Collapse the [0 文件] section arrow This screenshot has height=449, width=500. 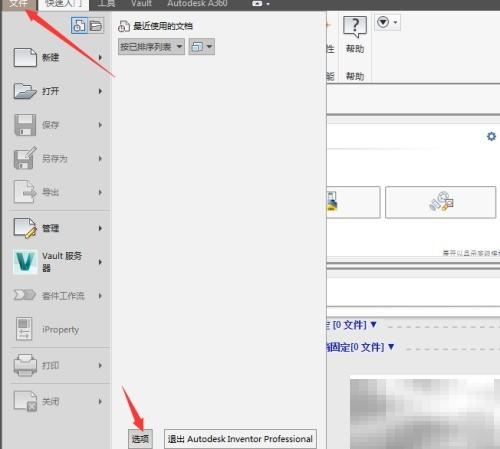(373, 324)
